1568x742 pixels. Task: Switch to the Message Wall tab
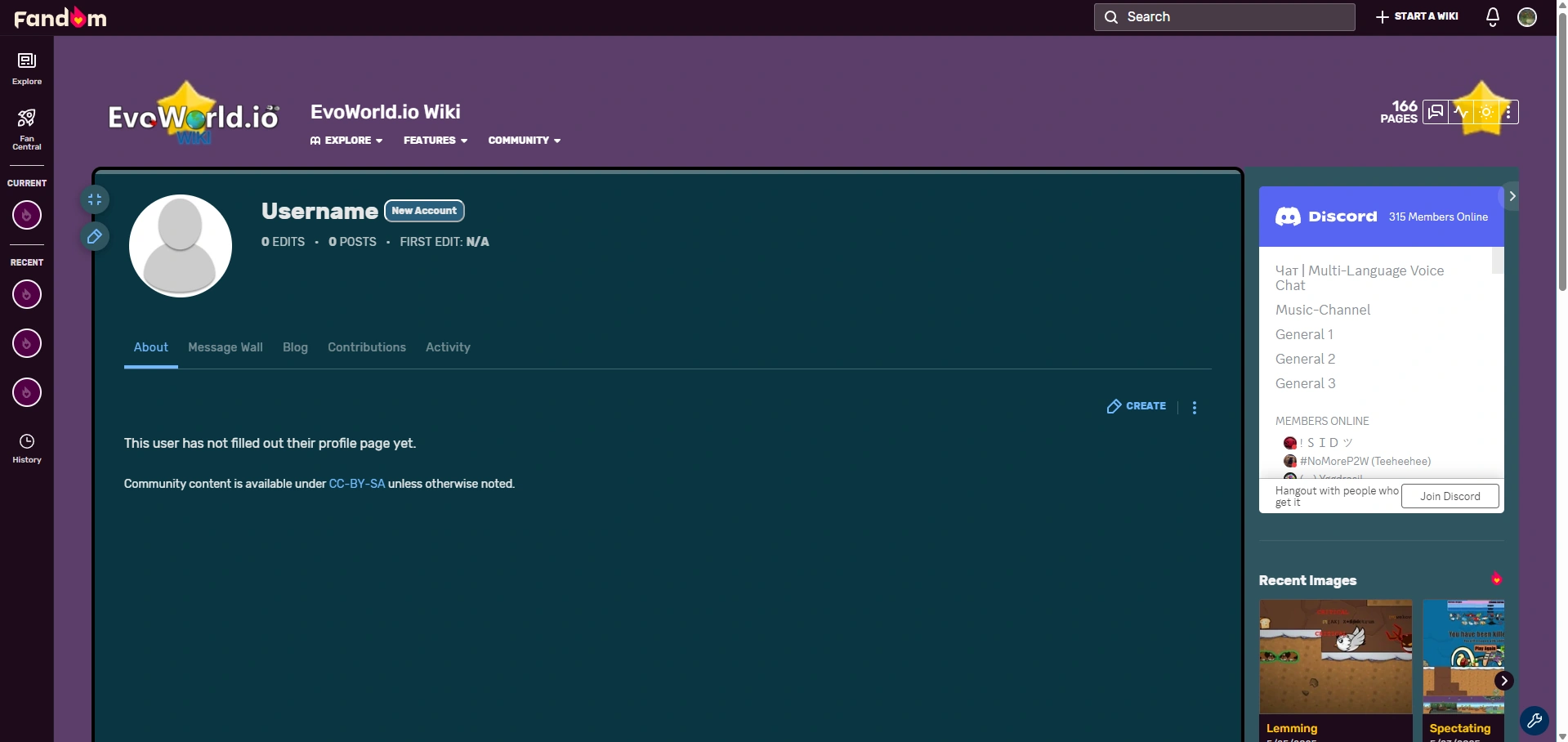[225, 347]
